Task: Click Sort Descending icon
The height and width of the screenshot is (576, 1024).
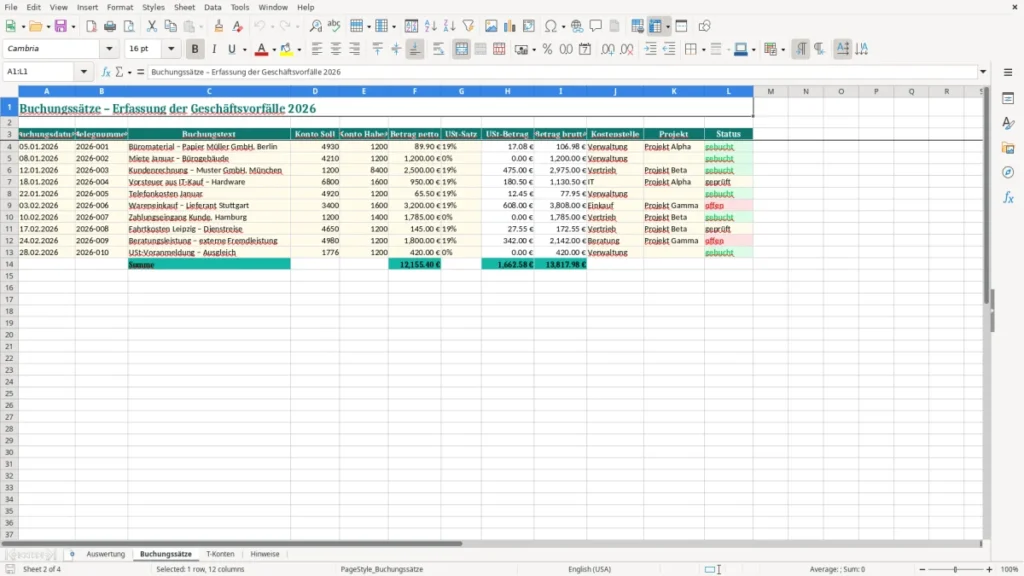Action: point(449,26)
